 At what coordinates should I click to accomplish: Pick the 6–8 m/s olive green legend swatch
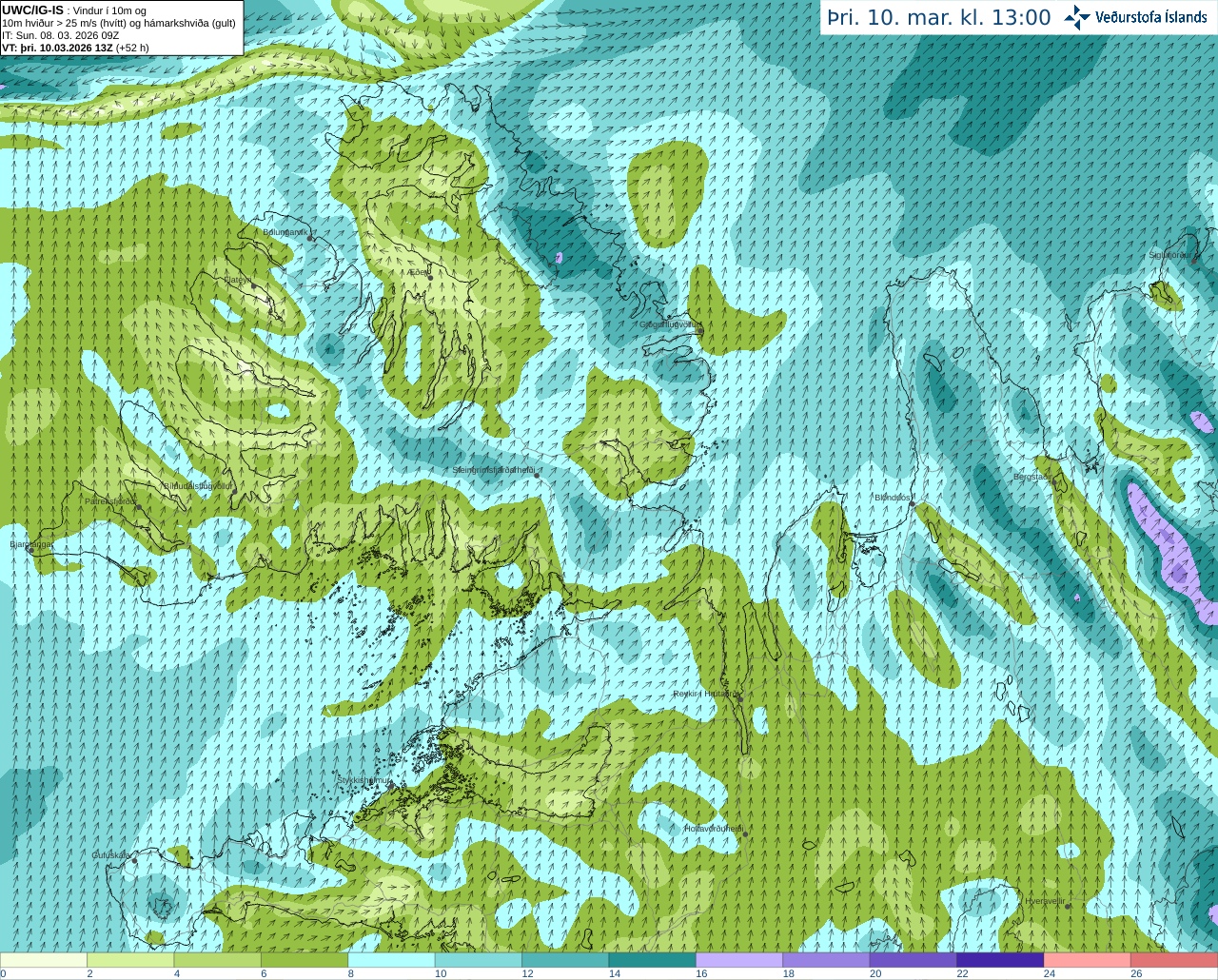pos(304,960)
